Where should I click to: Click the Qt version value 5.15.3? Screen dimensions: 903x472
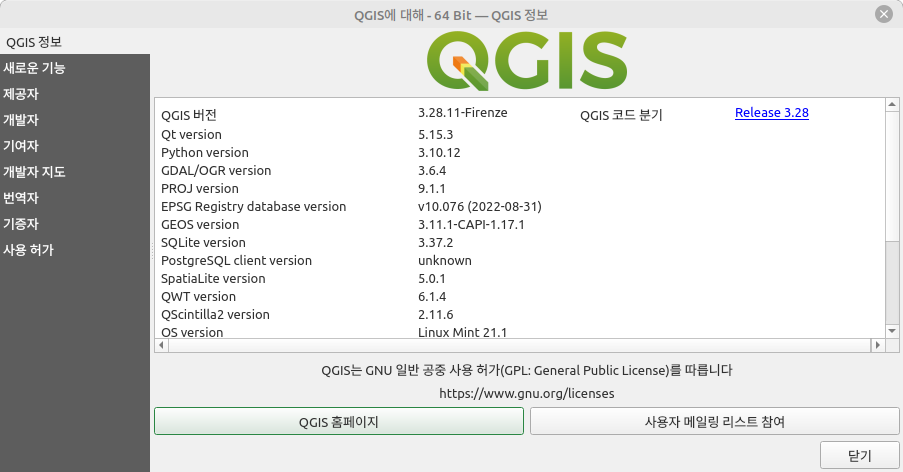435,135
